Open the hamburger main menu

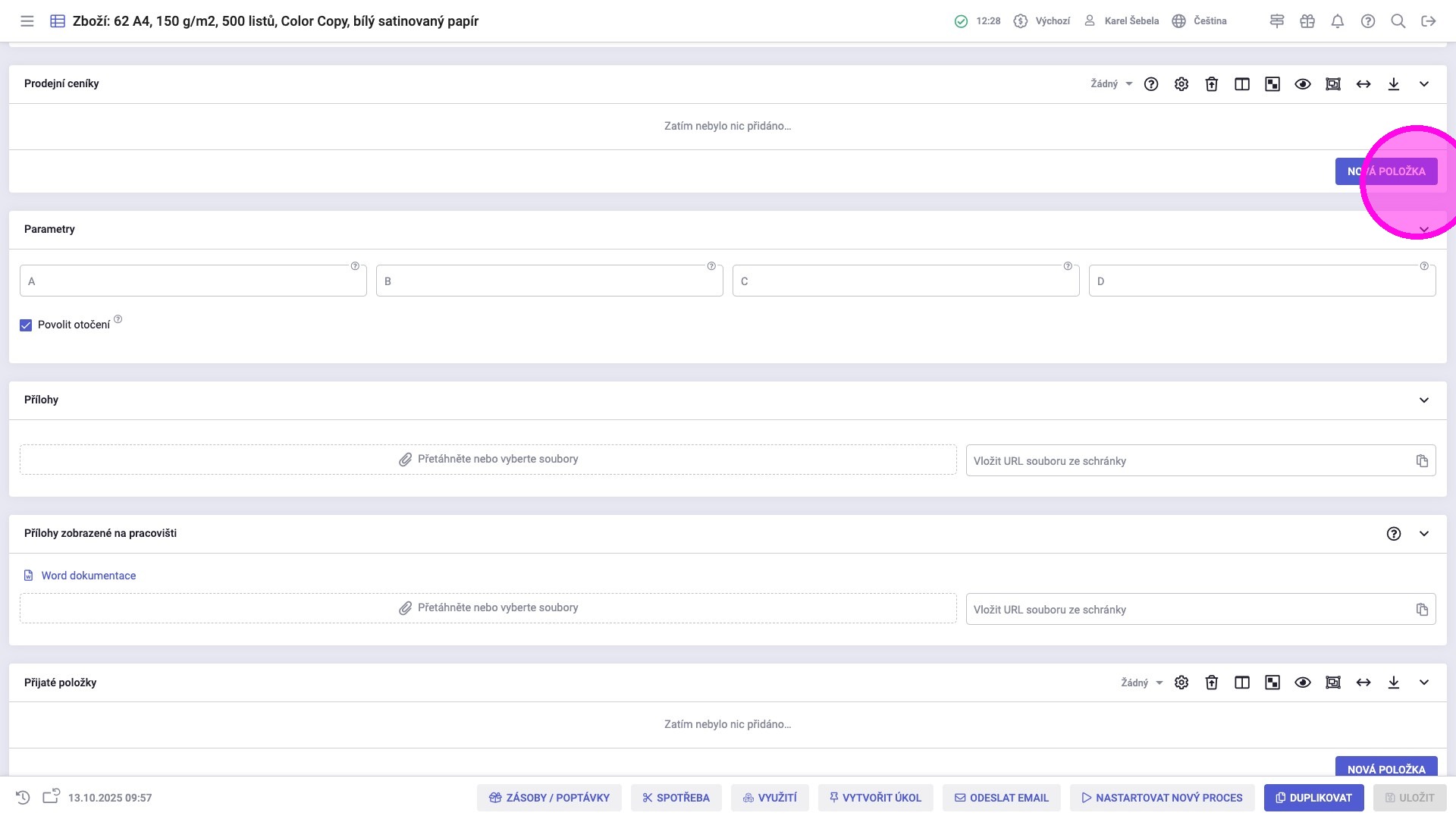pyautogui.click(x=27, y=21)
